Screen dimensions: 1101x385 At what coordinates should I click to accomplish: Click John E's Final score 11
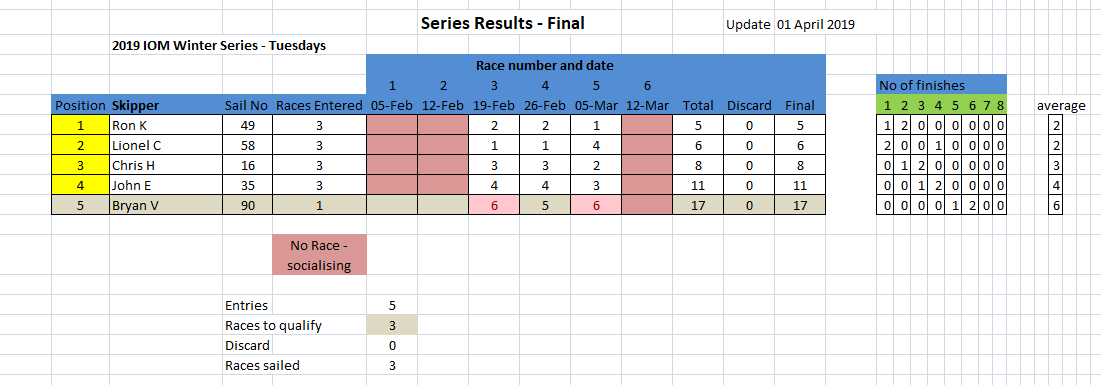click(x=800, y=185)
